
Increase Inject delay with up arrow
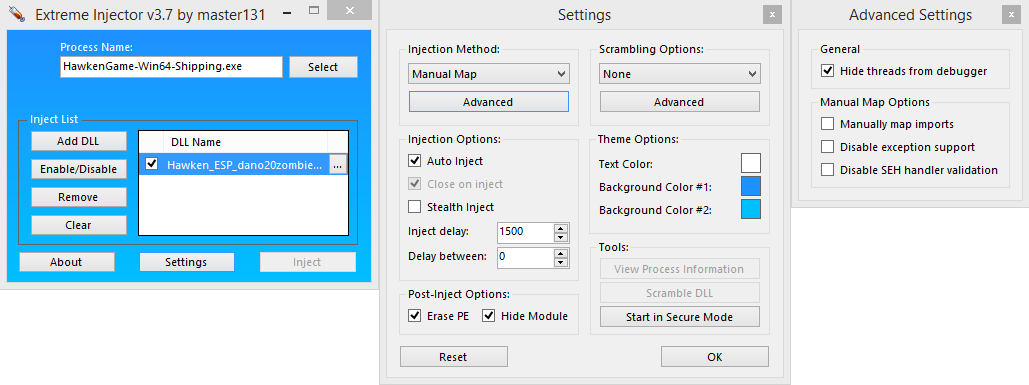click(x=560, y=228)
